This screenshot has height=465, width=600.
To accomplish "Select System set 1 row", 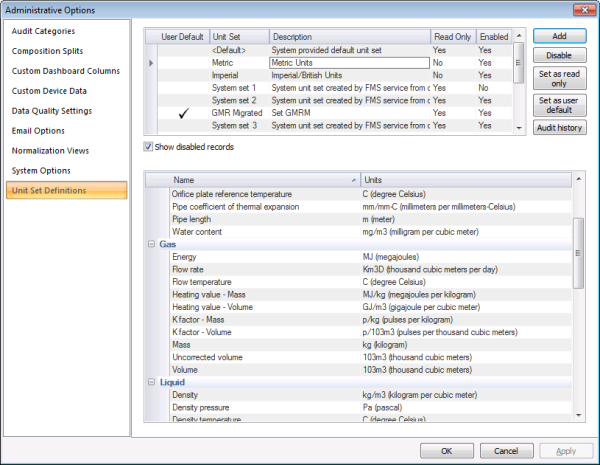I will (335, 88).
